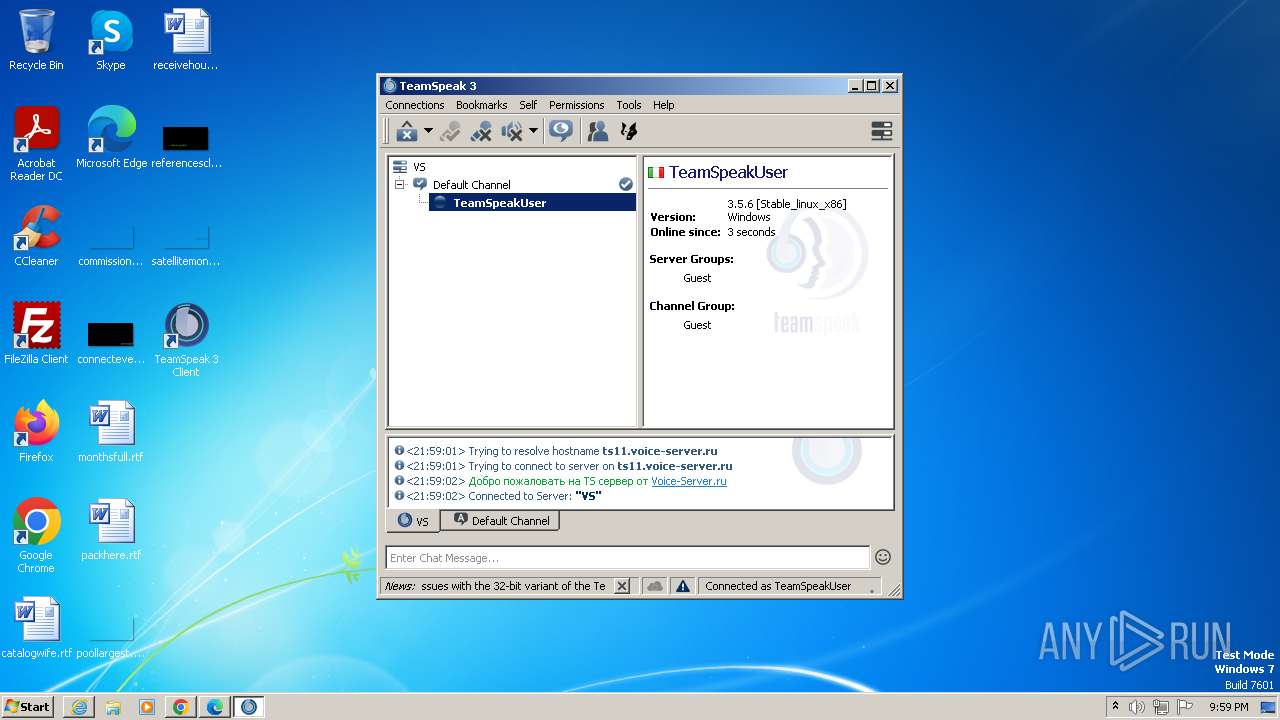
Task: Click the cloud sync status icon
Action: pyautogui.click(x=655, y=586)
